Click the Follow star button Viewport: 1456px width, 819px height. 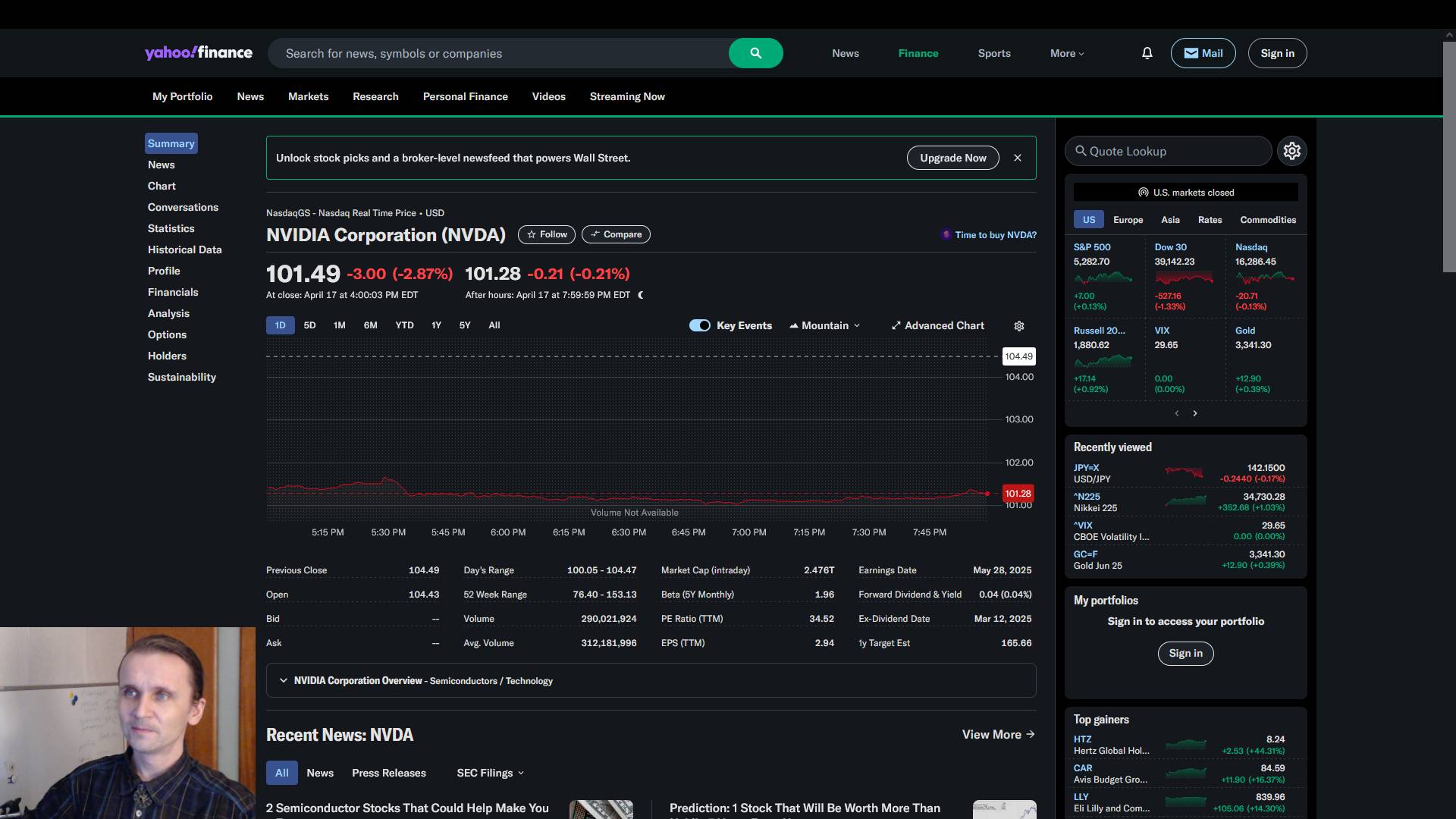coord(547,234)
